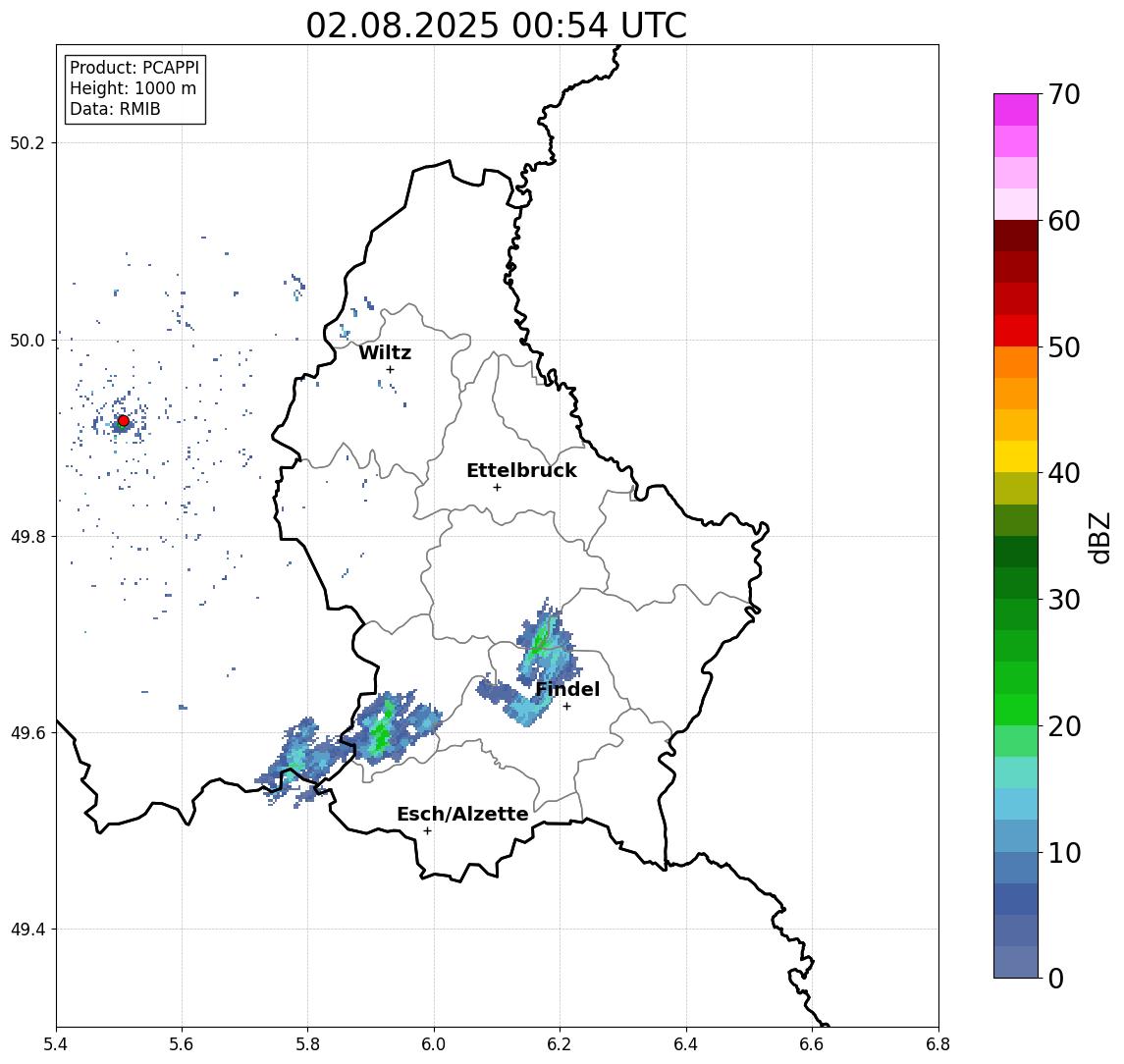The image size is (1124, 1064).
Task: Click the dark maroon colorbar segment below 60
Action: pos(1016,236)
